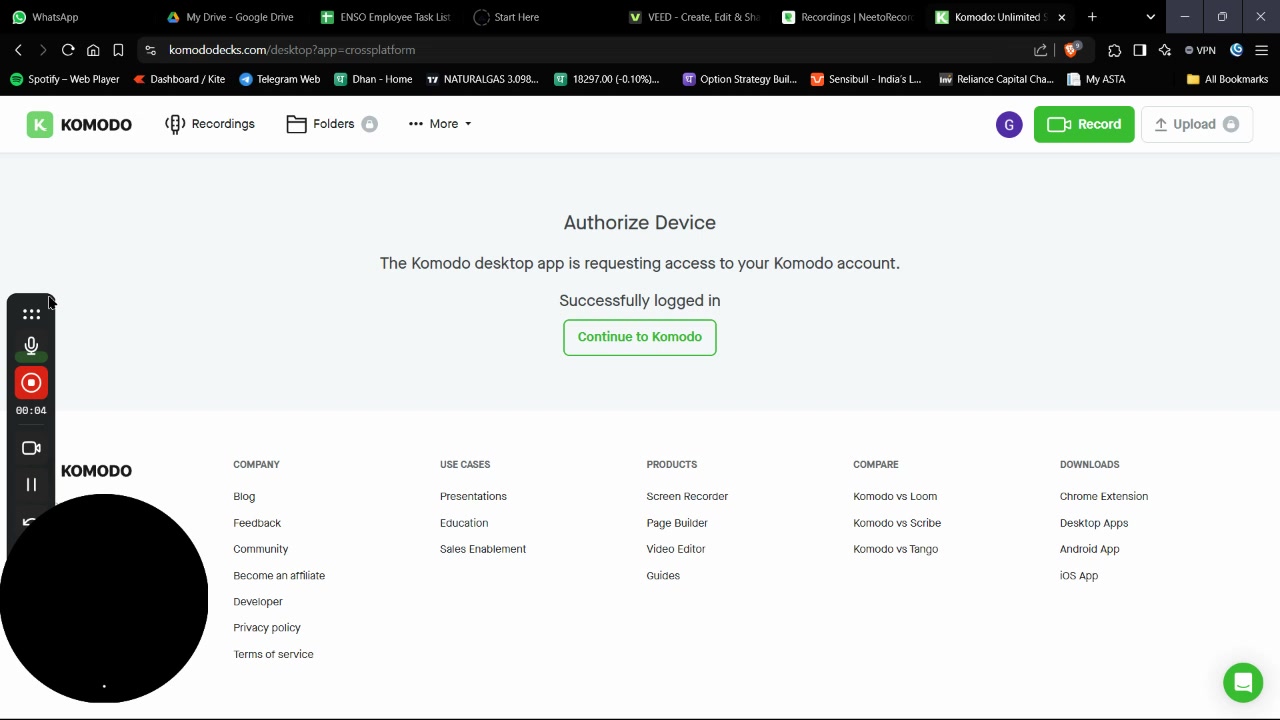The width and height of the screenshot is (1280, 720).
Task: Open Presentations use case link
Action: [x=473, y=497]
